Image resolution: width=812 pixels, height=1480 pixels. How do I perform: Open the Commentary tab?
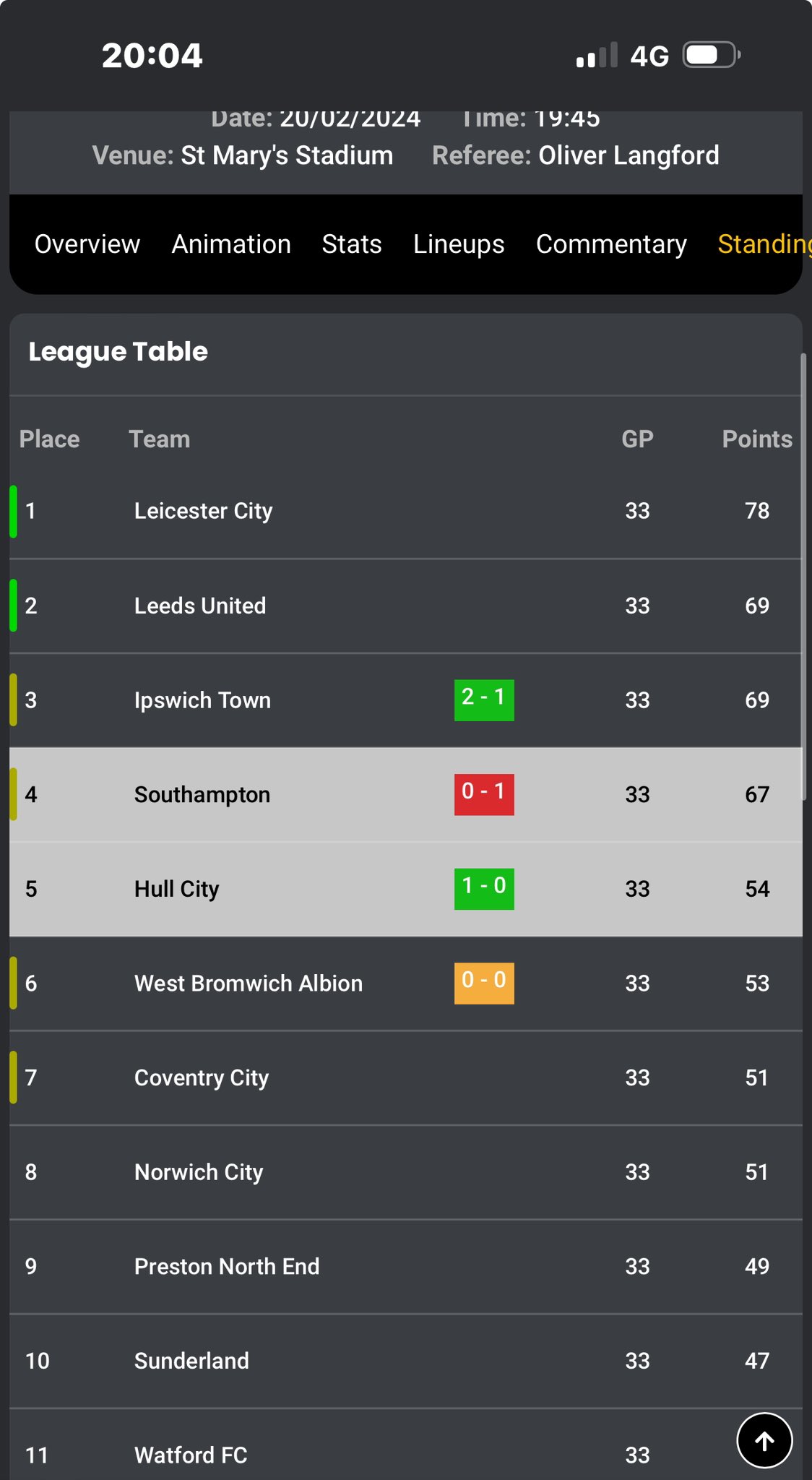point(611,244)
